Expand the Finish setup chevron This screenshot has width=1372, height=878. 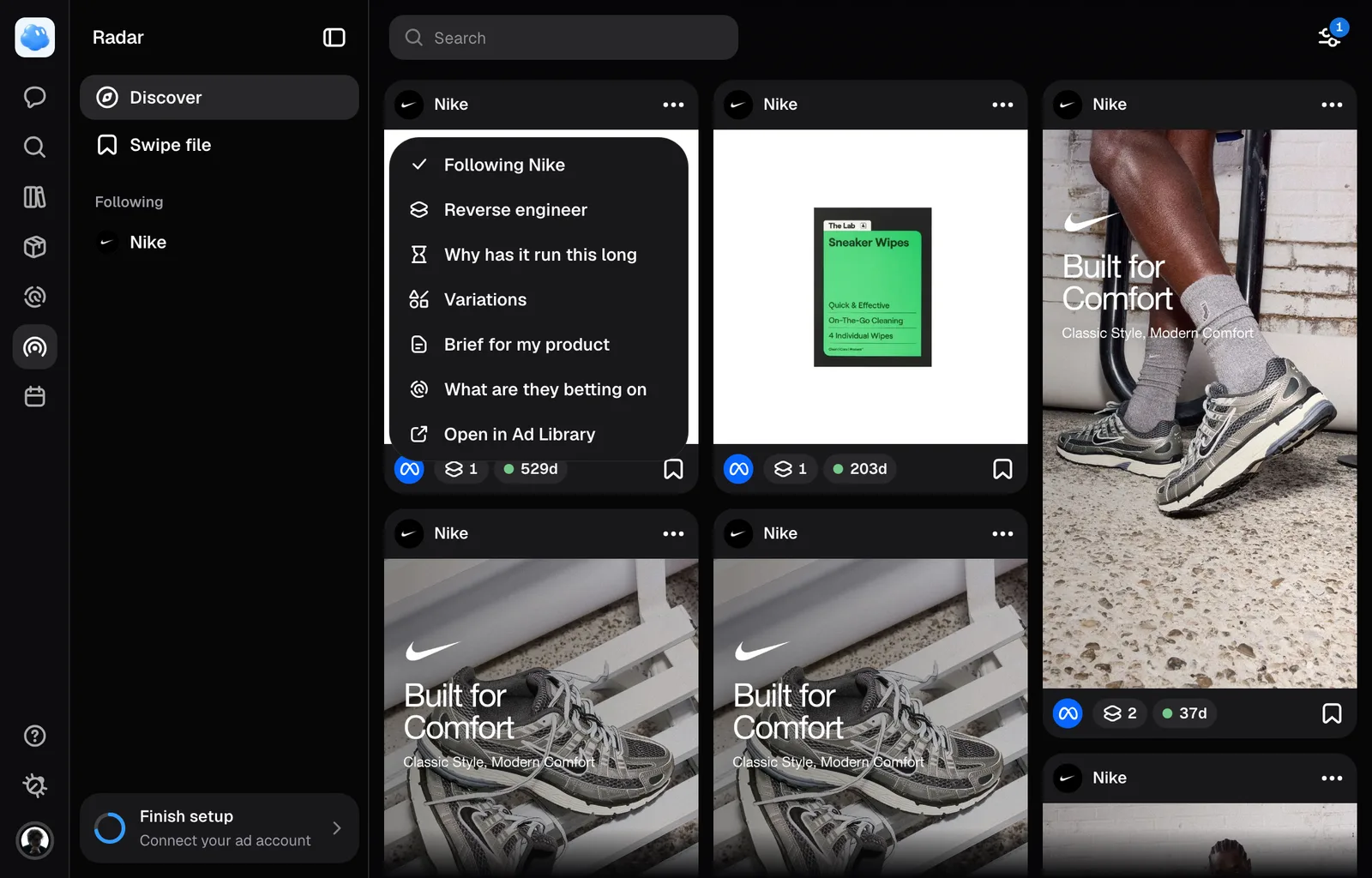click(x=336, y=828)
